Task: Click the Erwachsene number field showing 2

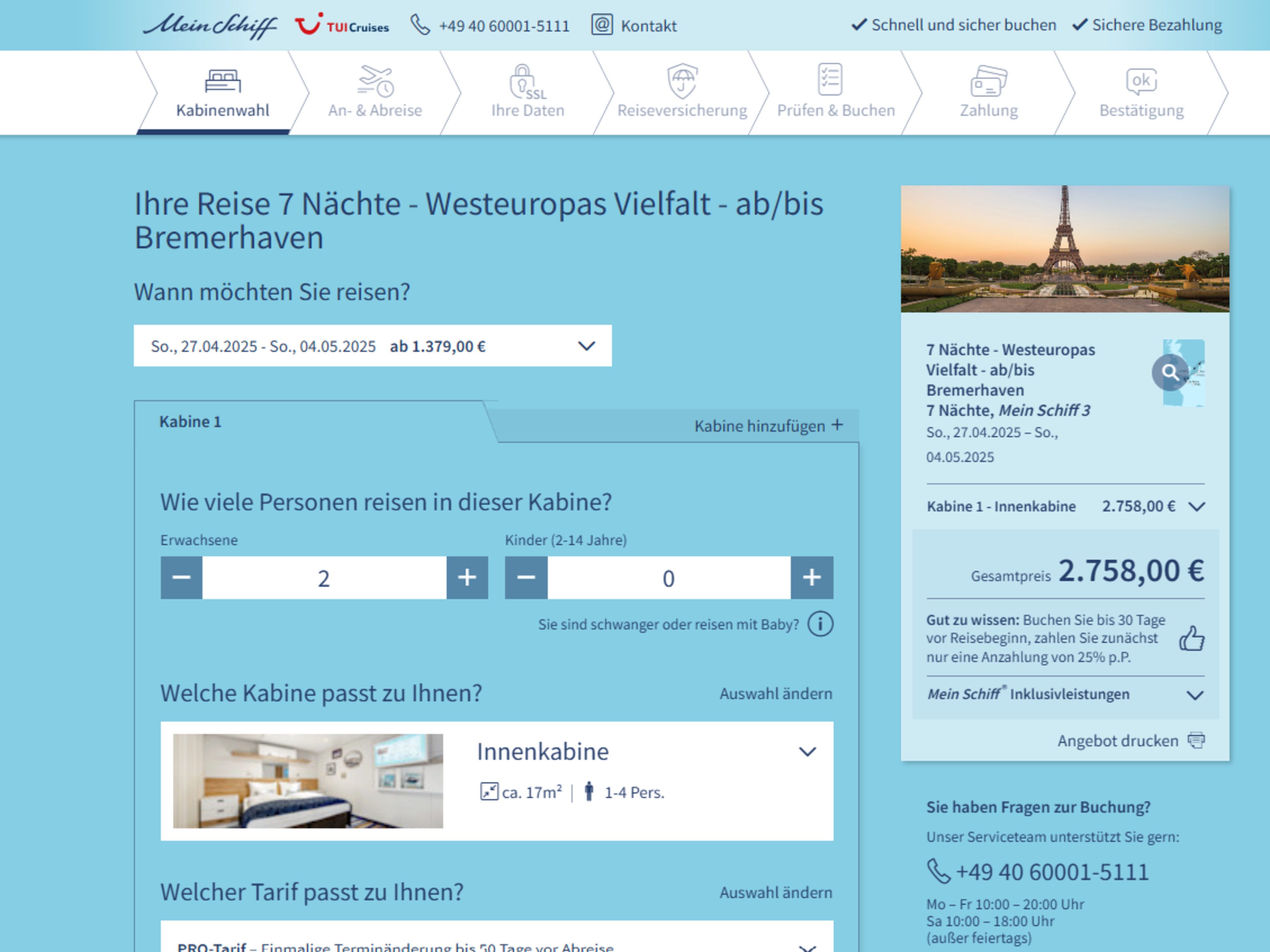Action: click(x=324, y=577)
